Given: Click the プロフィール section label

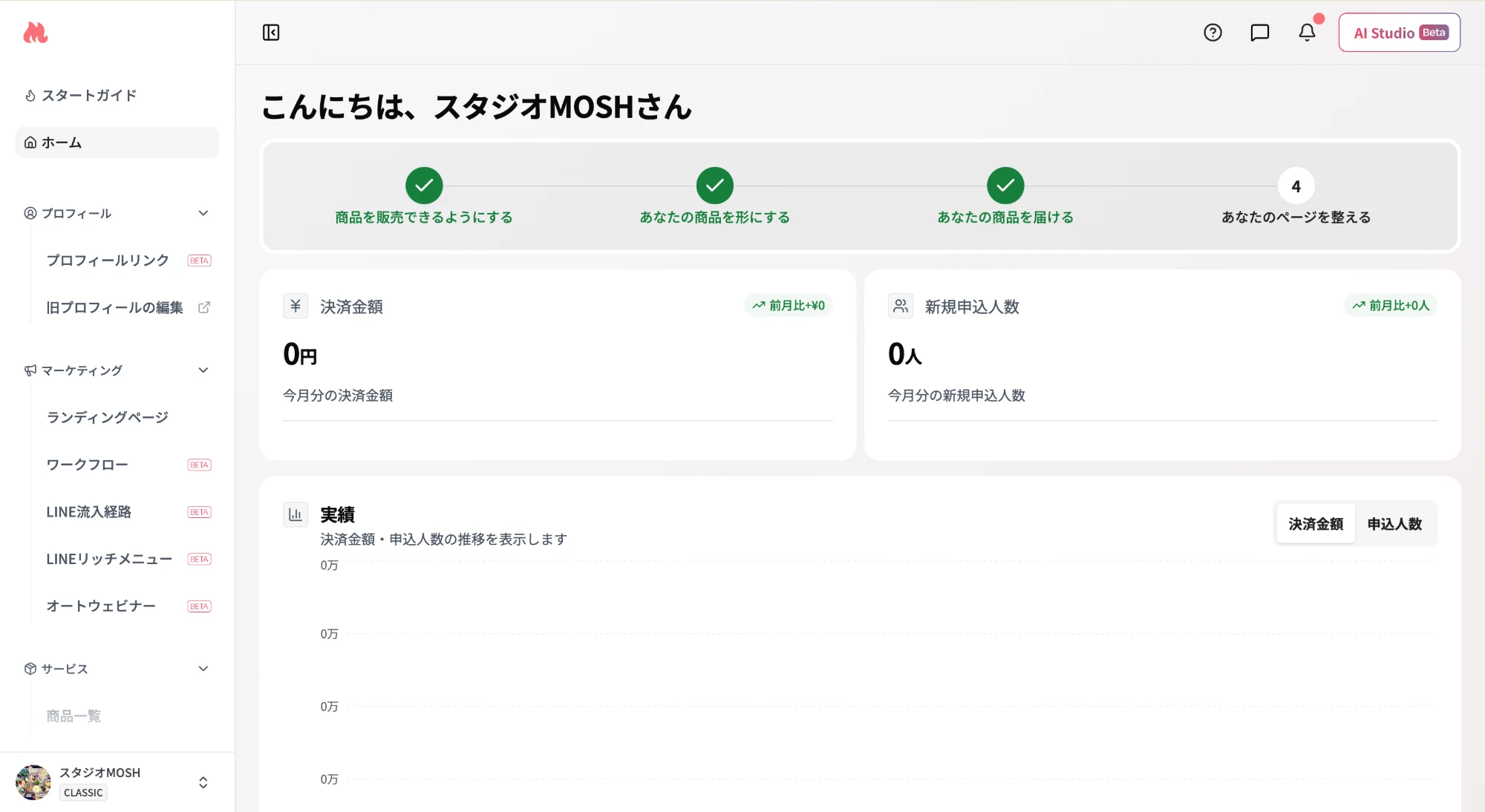Looking at the screenshot, I should [76, 214].
